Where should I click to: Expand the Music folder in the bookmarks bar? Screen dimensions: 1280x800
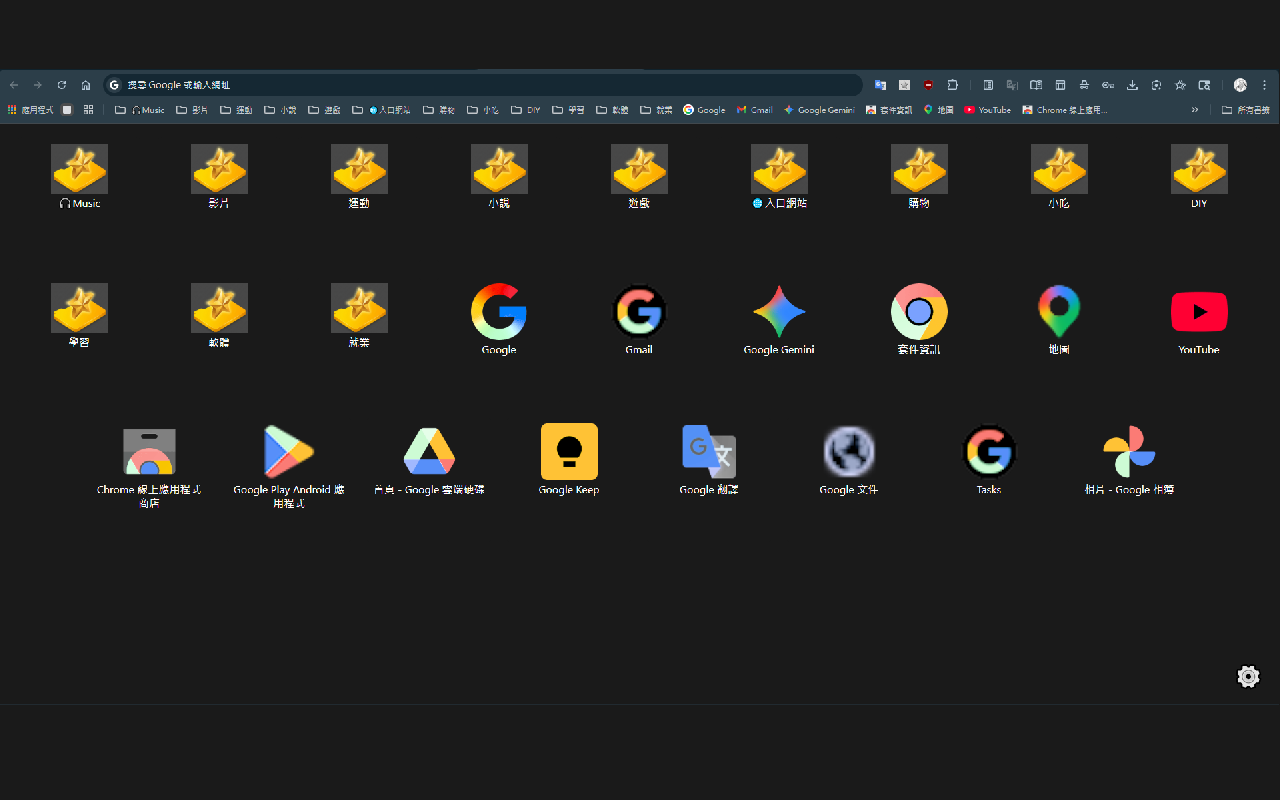140,110
